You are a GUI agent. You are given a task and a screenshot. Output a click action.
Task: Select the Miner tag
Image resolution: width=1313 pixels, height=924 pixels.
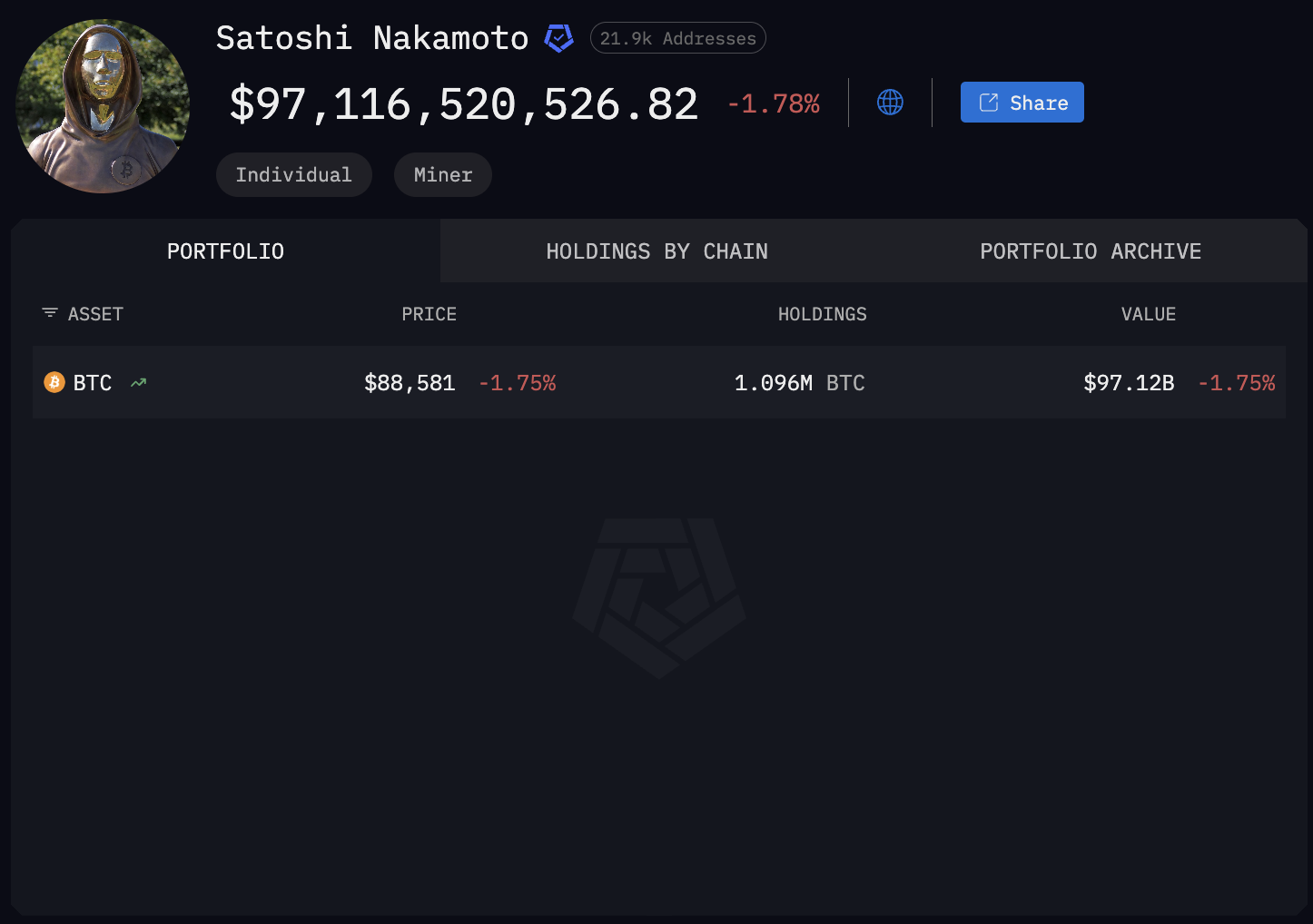point(442,174)
